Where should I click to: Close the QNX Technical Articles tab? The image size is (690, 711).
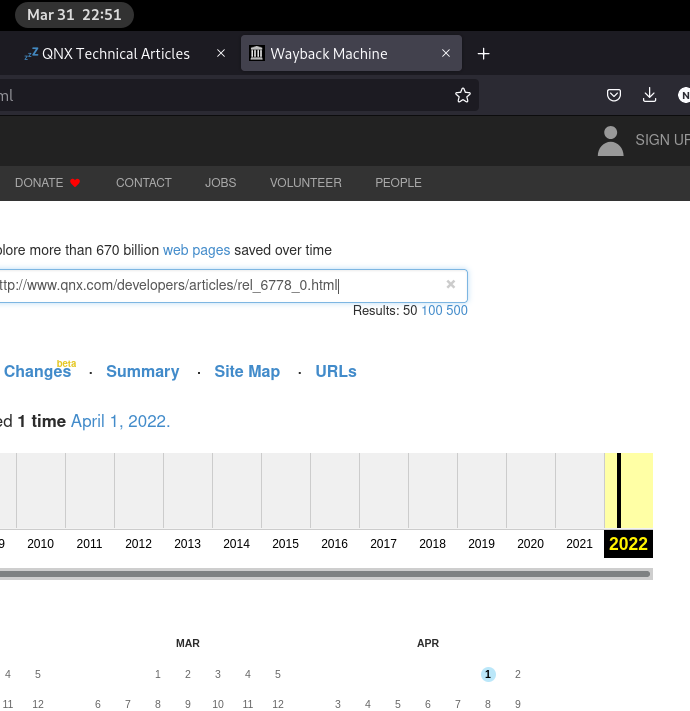point(221,54)
